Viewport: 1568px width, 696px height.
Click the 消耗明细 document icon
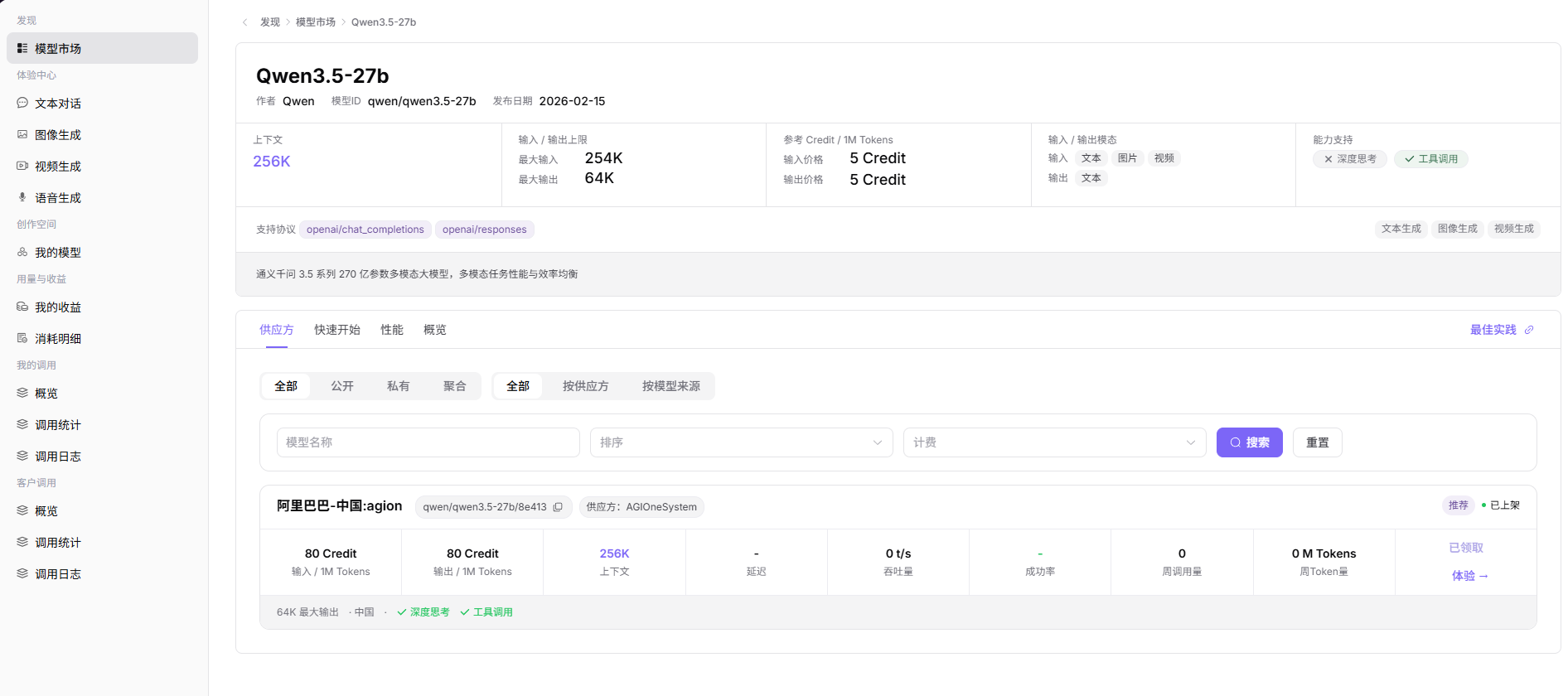tap(22, 338)
